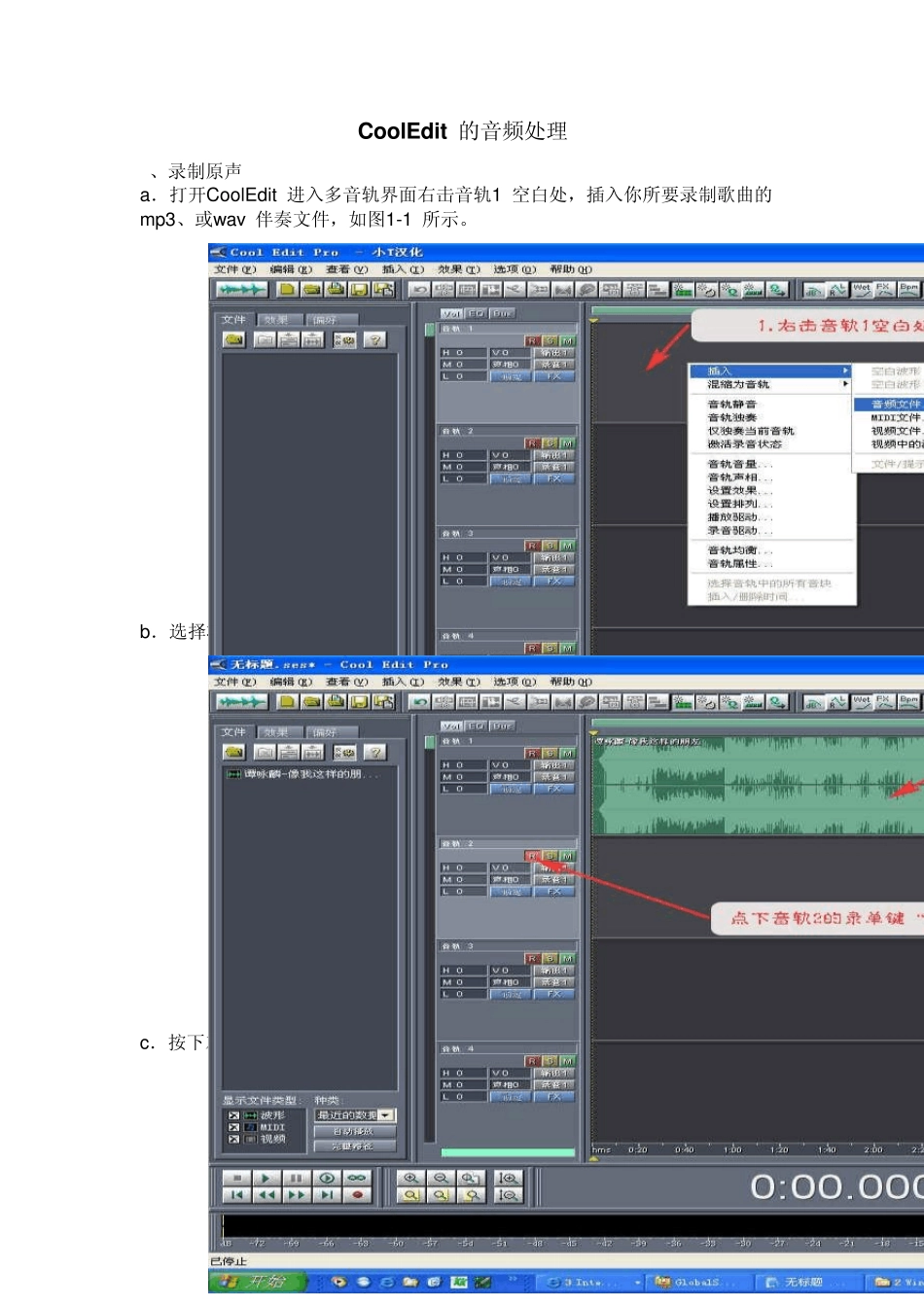
Task: Open track 2 输出1 output device selector, lower window
Action: point(553,868)
